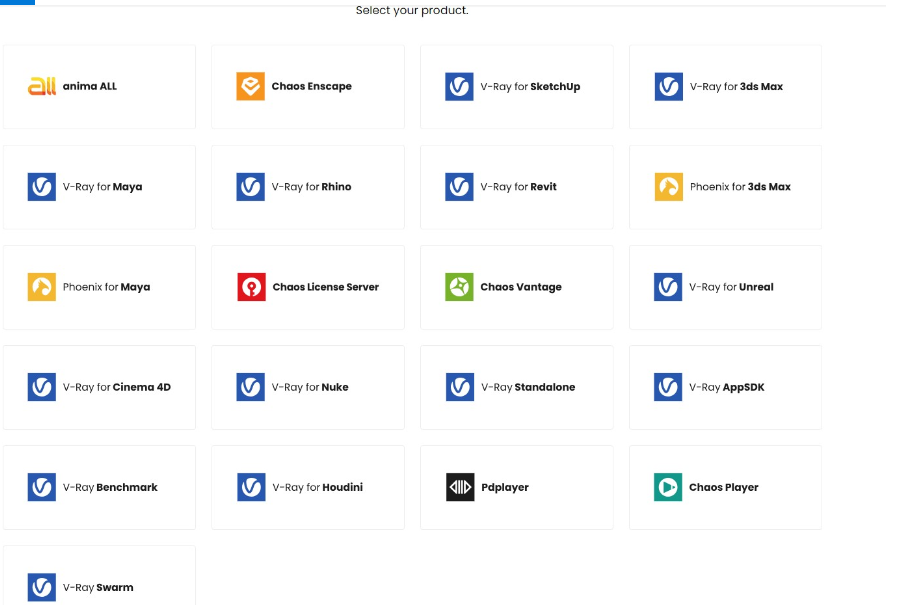Click the V-Ray for 3ds Max icon

[669, 86]
